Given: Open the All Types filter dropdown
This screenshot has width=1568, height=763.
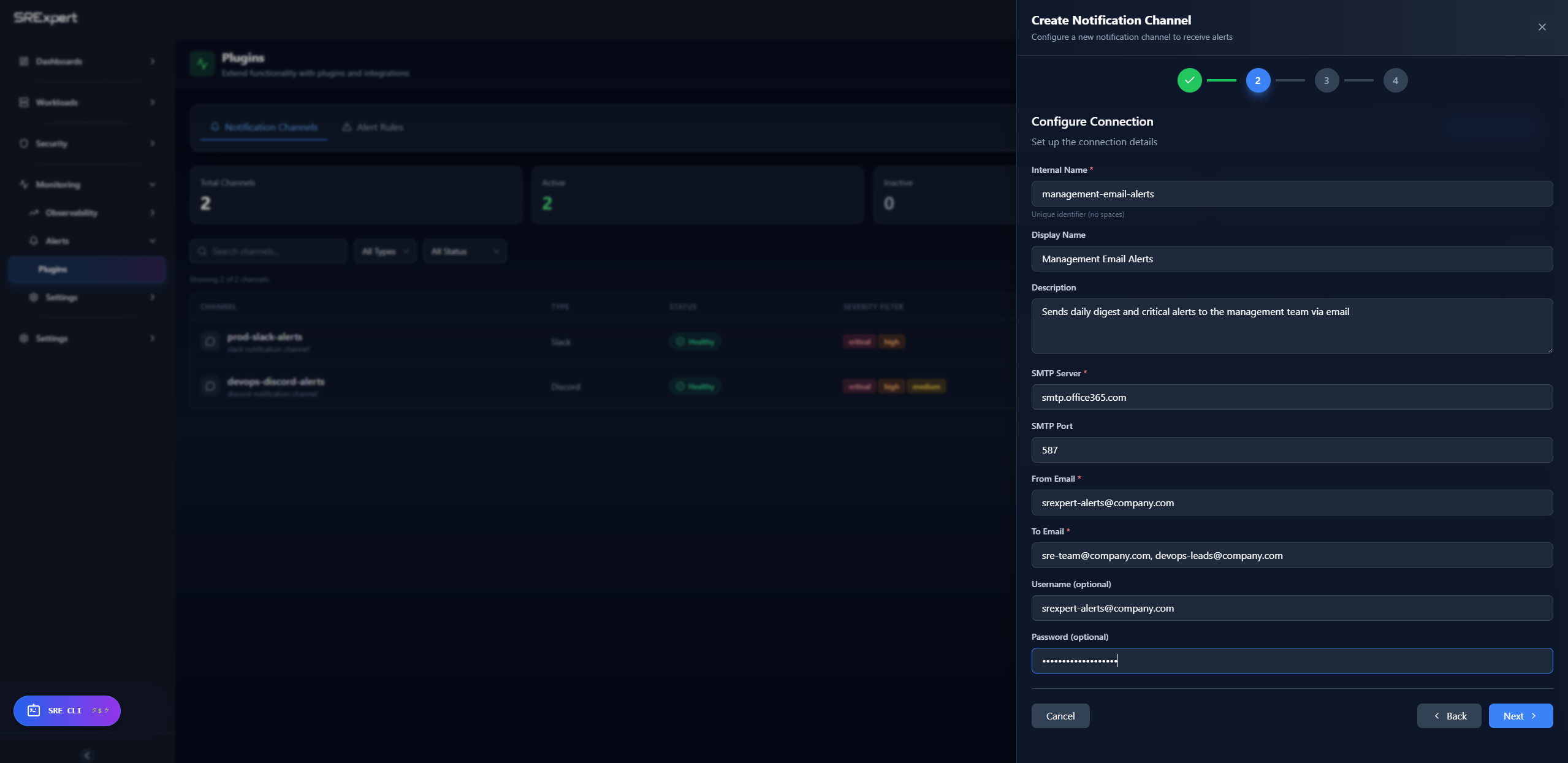Looking at the screenshot, I should click(385, 251).
